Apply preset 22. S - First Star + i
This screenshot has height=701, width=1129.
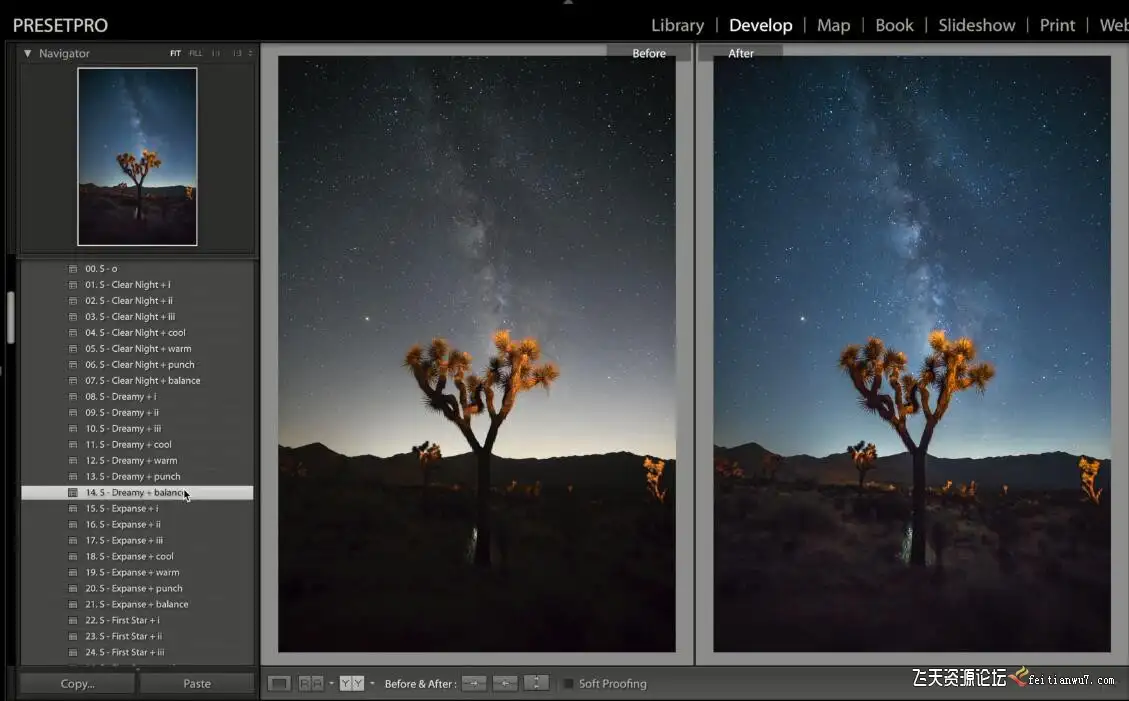coord(137,620)
